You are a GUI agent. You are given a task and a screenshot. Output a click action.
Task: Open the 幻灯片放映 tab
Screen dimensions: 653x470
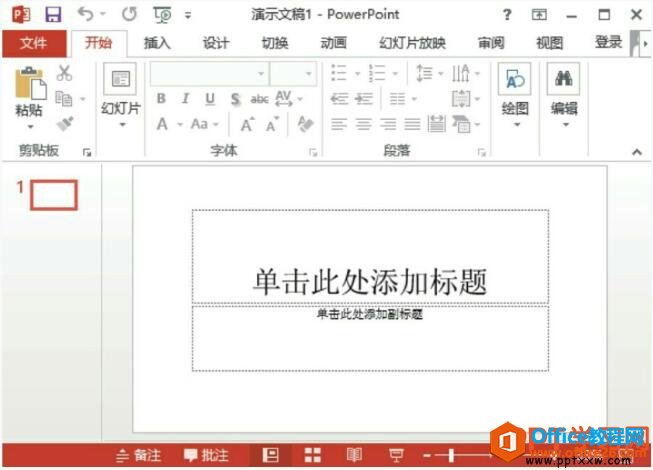pos(412,43)
